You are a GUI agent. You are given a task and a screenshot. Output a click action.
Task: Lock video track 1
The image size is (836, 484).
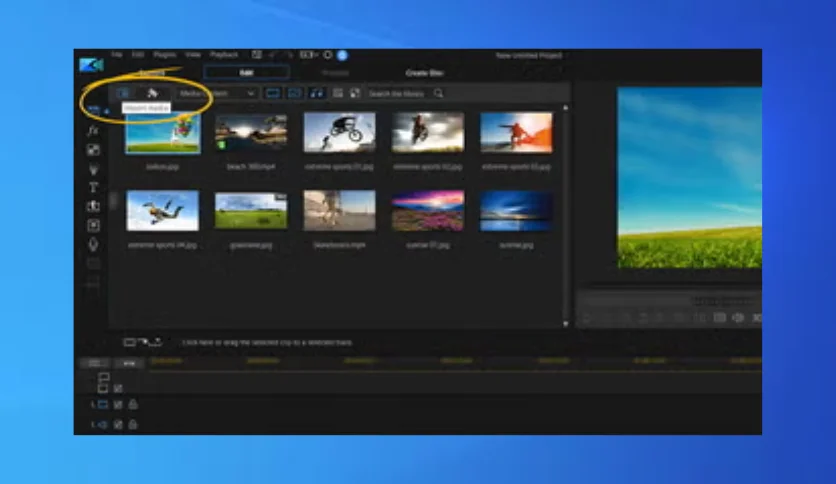(x=133, y=405)
